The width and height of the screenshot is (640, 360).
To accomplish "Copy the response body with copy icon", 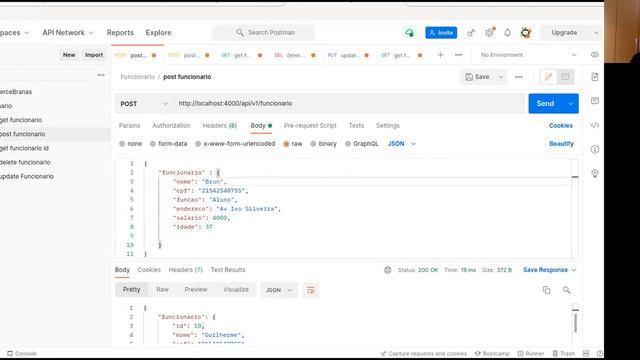I will 547,290.
